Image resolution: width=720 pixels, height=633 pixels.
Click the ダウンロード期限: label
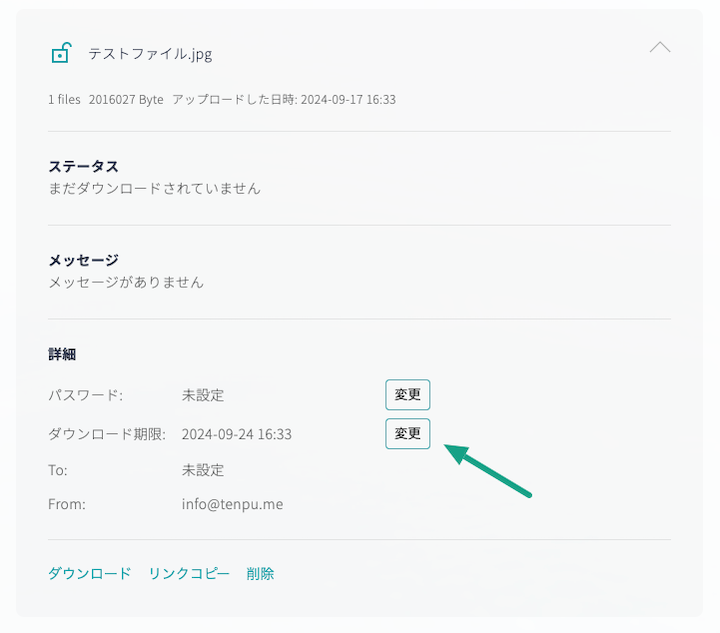[107, 434]
